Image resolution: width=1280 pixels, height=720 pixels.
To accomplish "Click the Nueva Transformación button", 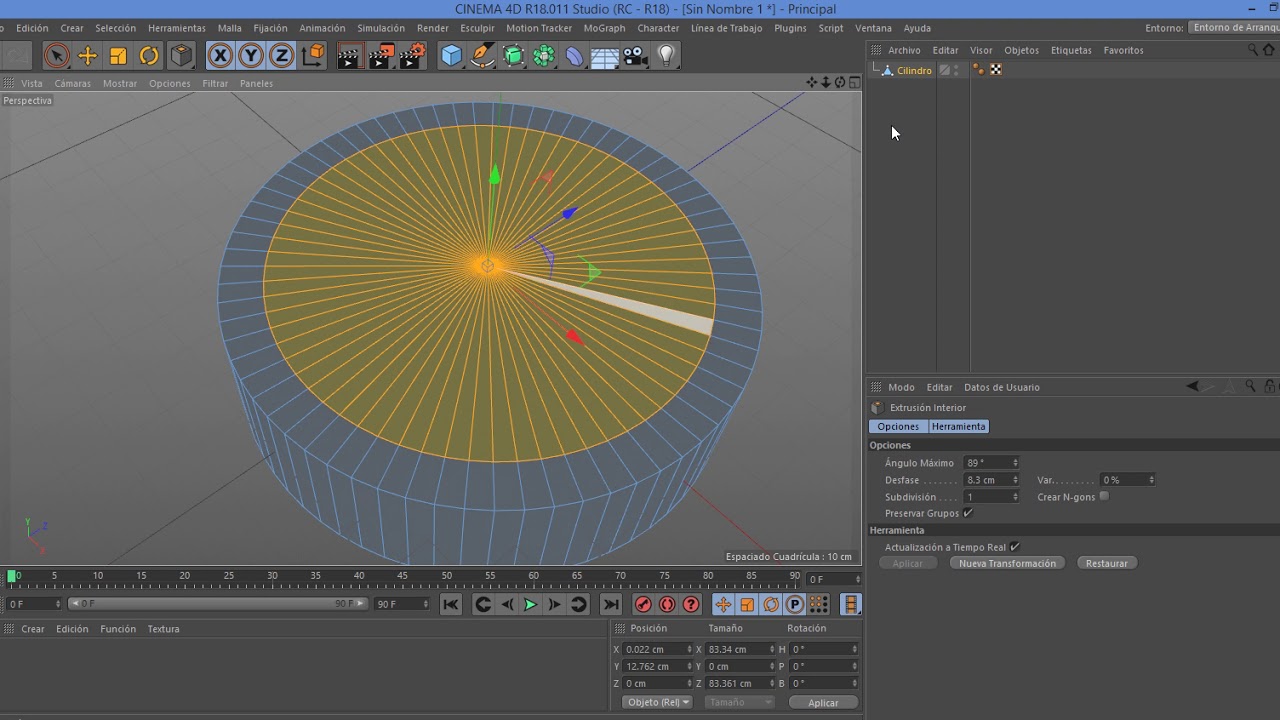I will coord(1007,563).
